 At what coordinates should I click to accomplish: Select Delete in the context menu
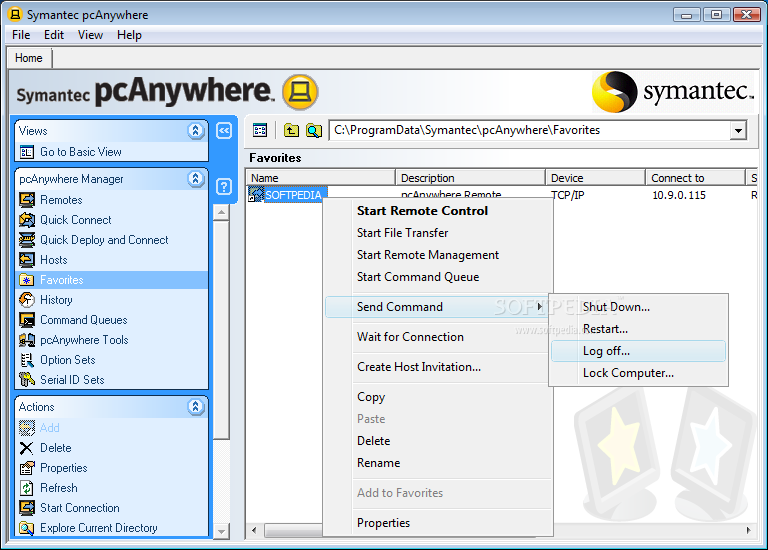tap(373, 441)
